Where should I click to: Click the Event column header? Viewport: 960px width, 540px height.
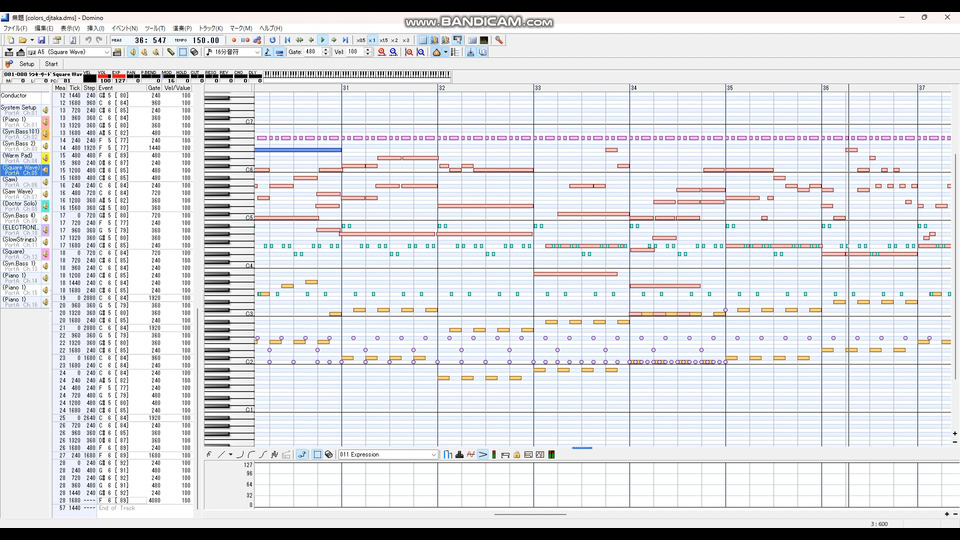[121, 88]
